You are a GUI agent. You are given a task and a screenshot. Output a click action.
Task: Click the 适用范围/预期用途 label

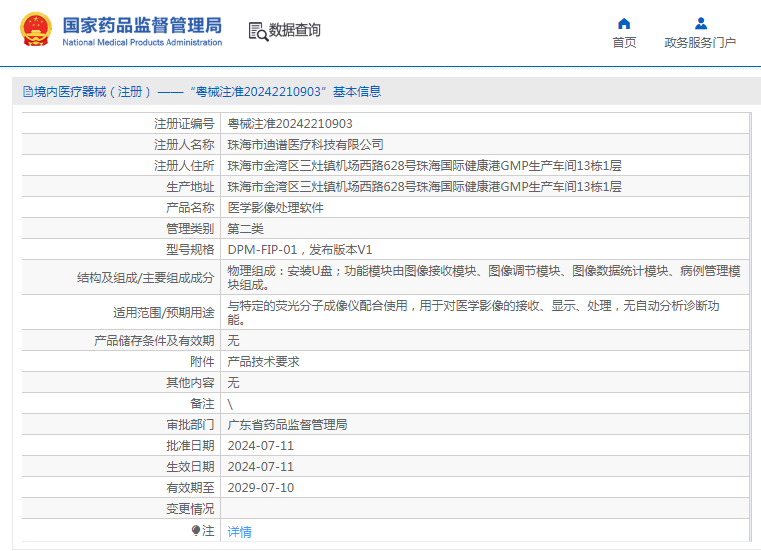[164, 313]
